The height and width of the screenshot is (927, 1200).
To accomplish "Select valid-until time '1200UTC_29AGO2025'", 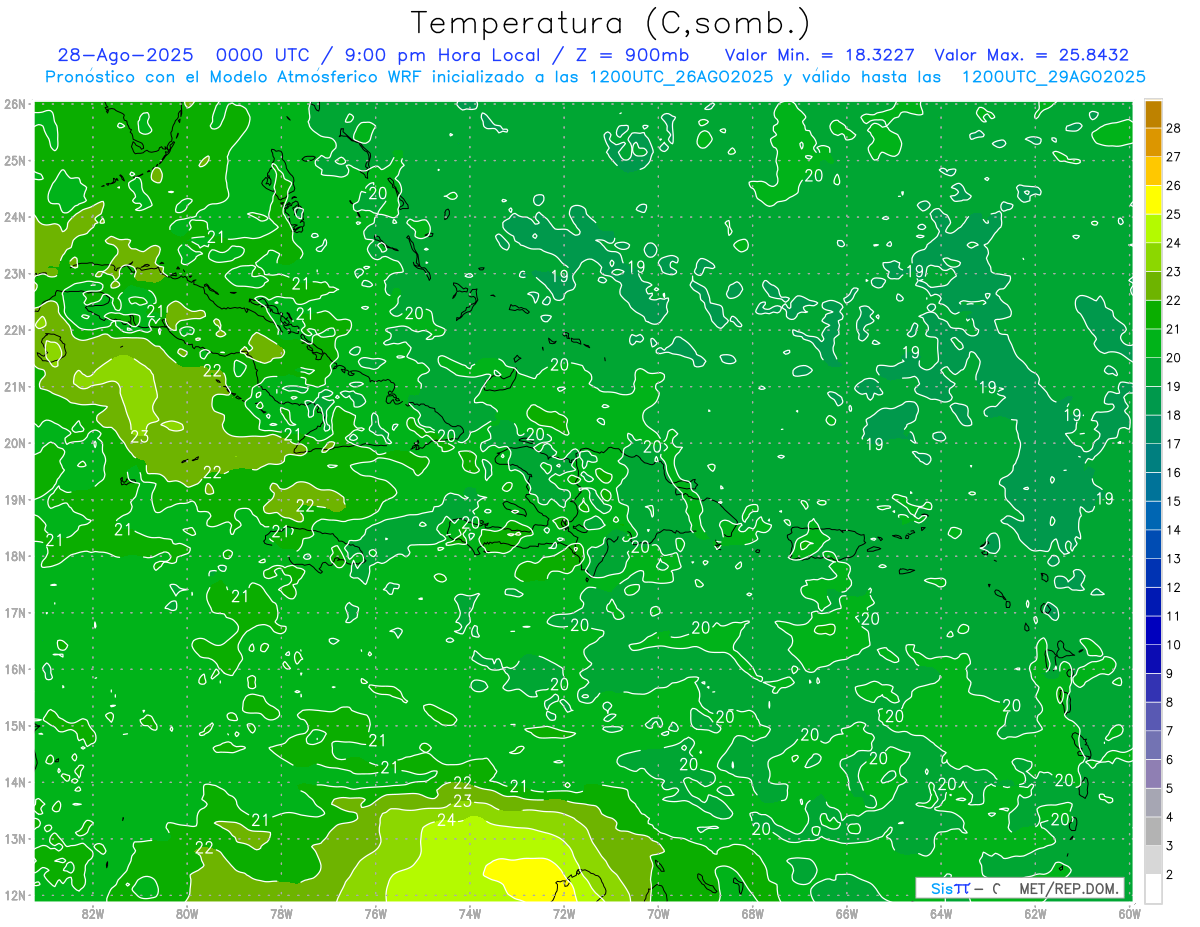I will click(1053, 77).
